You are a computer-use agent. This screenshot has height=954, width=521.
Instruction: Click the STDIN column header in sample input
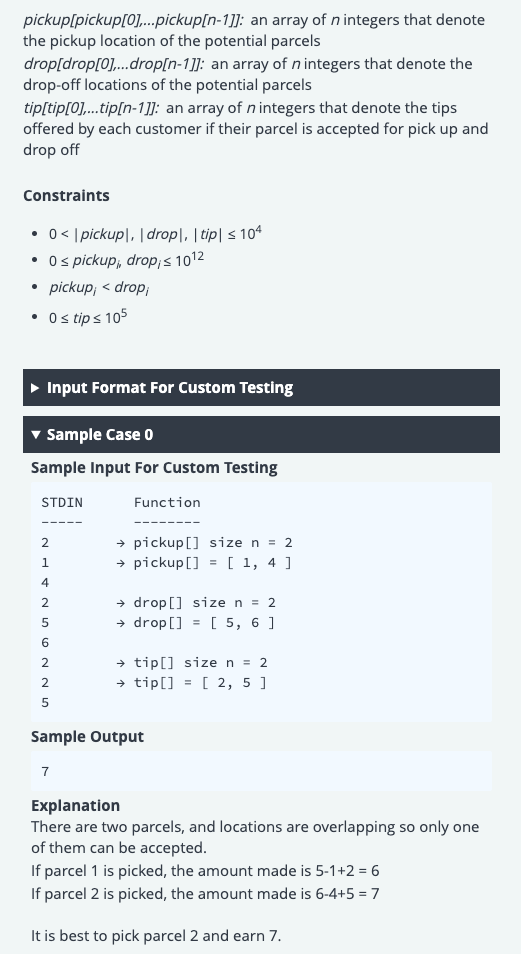62,503
